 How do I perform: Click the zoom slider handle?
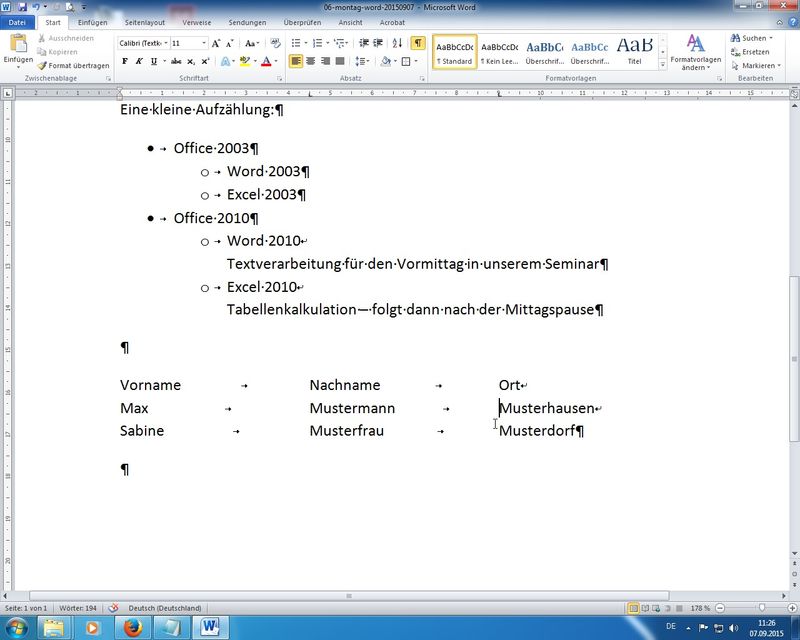762,608
